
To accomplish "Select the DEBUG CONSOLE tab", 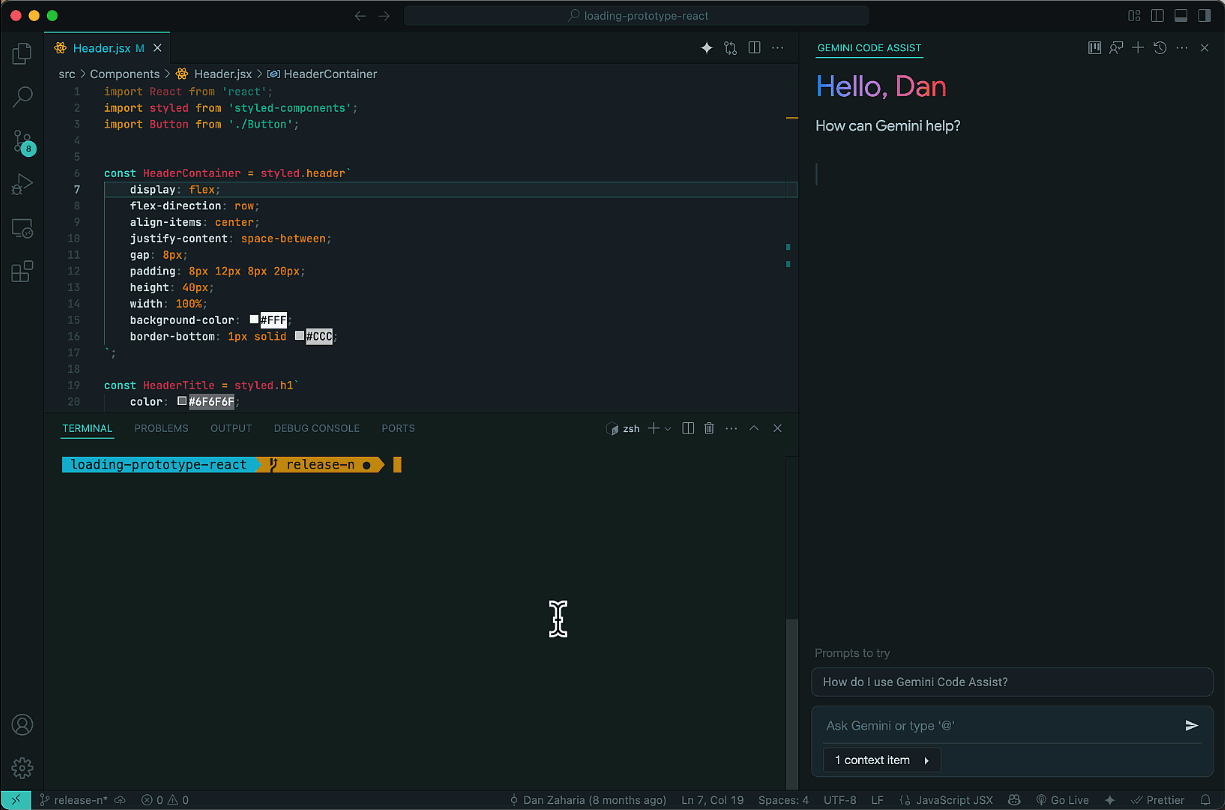I will tap(316, 428).
